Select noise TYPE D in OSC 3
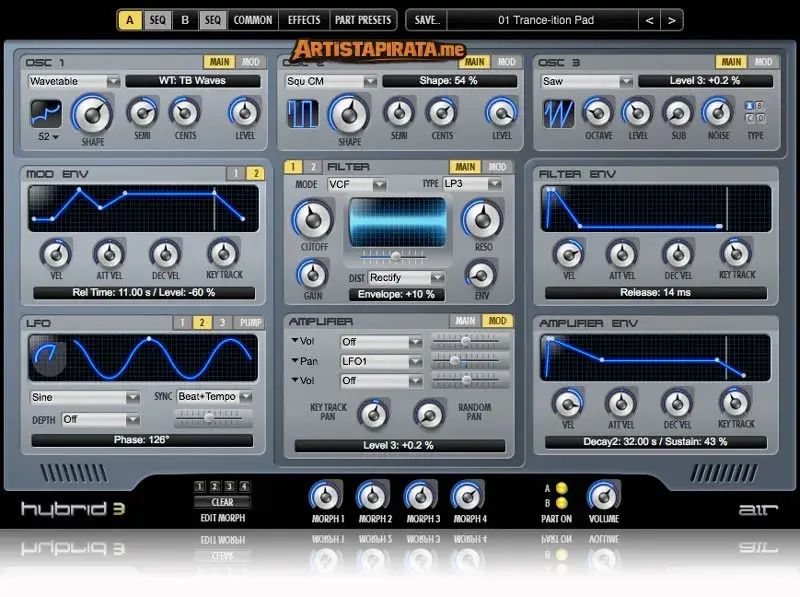The width and height of the screenshot is (800, 597). (760, 118)
